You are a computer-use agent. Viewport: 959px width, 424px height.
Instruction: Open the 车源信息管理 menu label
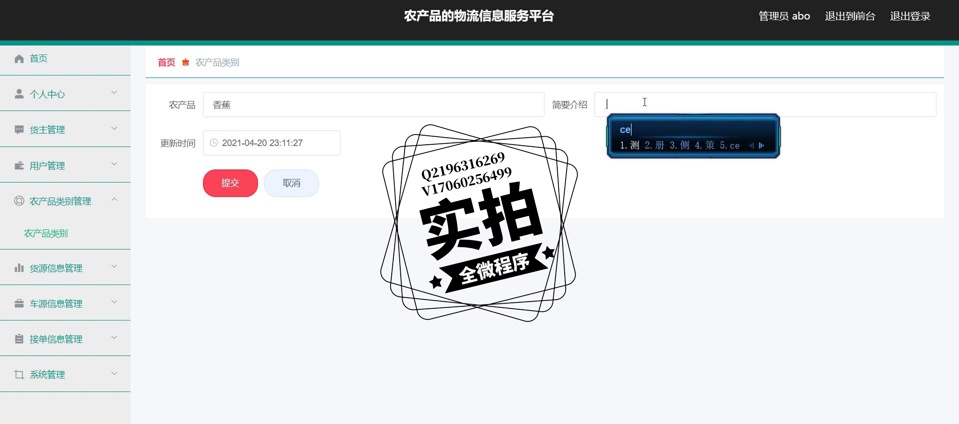[x=56, y=303]
